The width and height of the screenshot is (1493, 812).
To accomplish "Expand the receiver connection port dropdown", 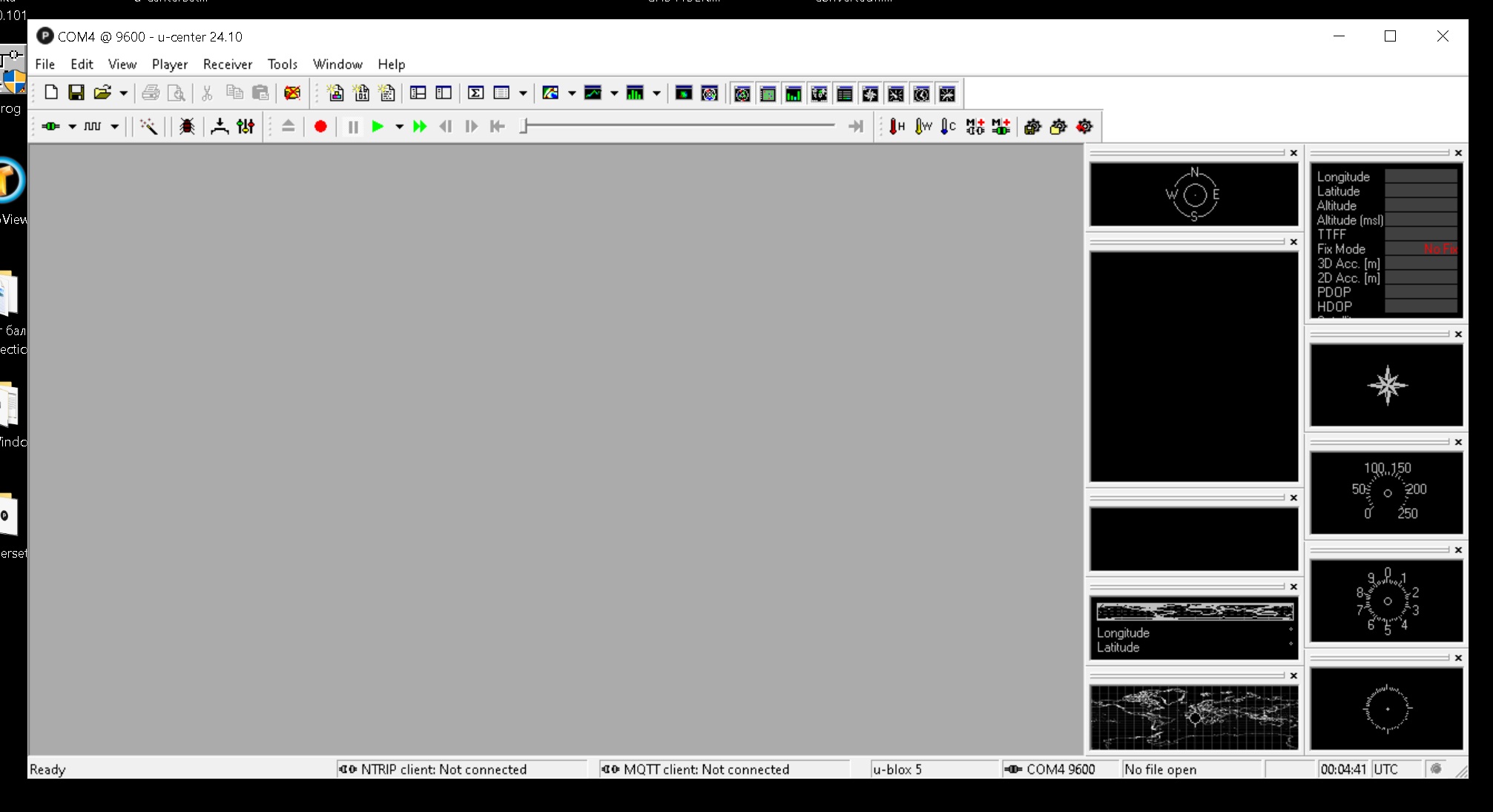I will tap(72, 127).
